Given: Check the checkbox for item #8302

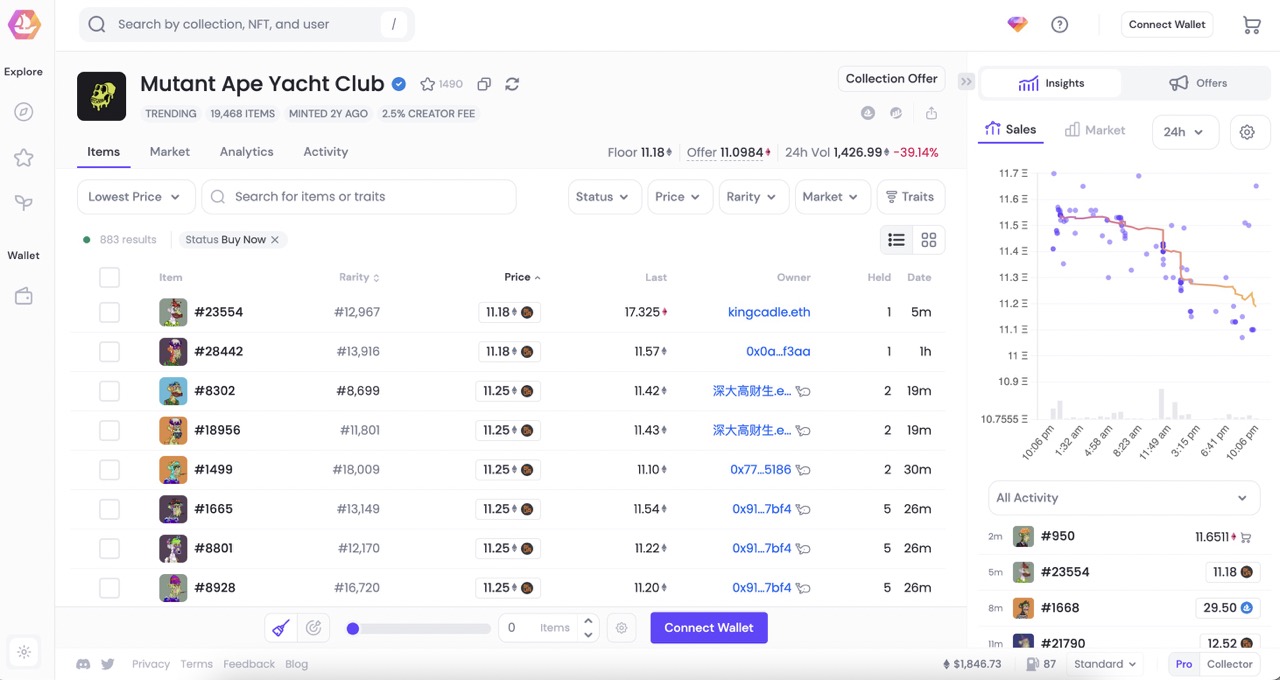Looking at the screenshot, I should click(x=109, y=390).
